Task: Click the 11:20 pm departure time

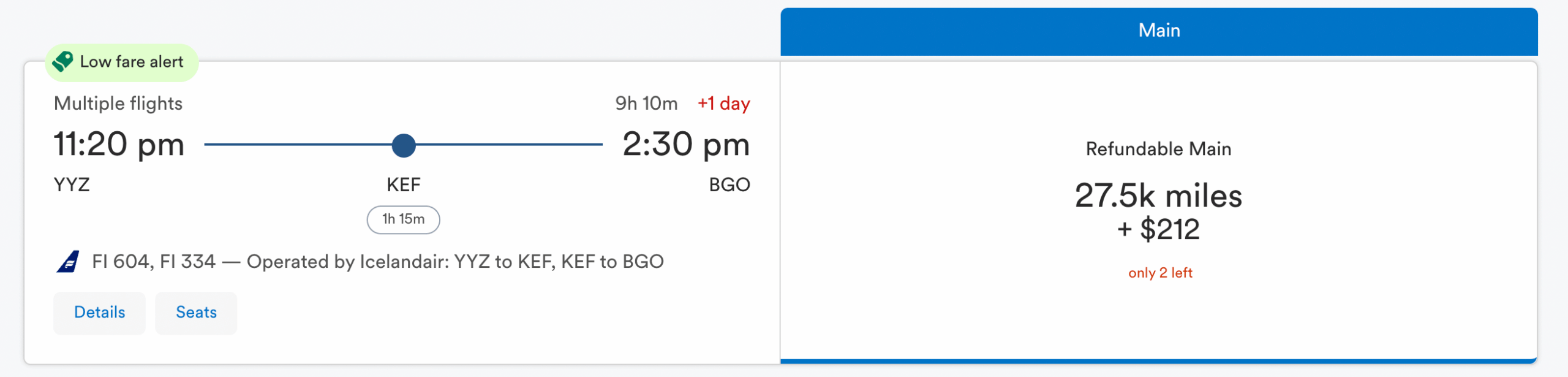Action: [x=119, y=145]
